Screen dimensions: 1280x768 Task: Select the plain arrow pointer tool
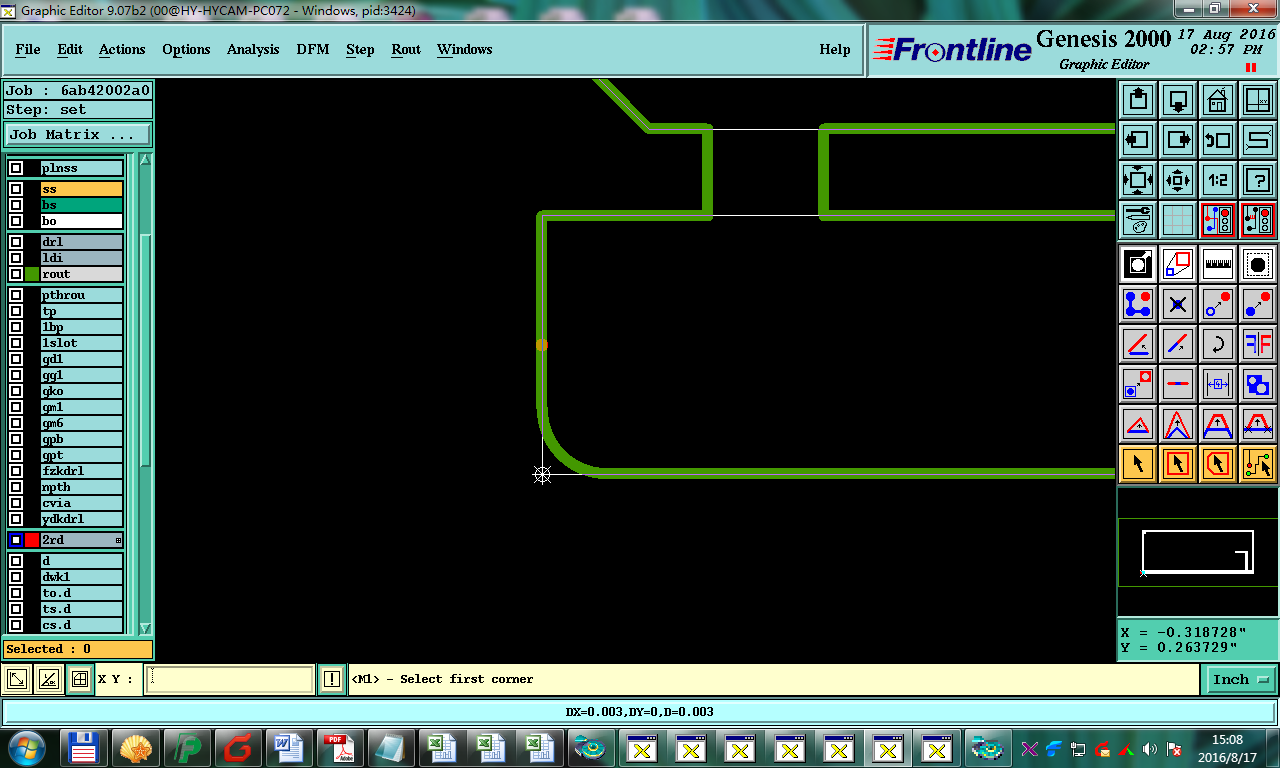pyautogui.click(x=1138, y=464)
